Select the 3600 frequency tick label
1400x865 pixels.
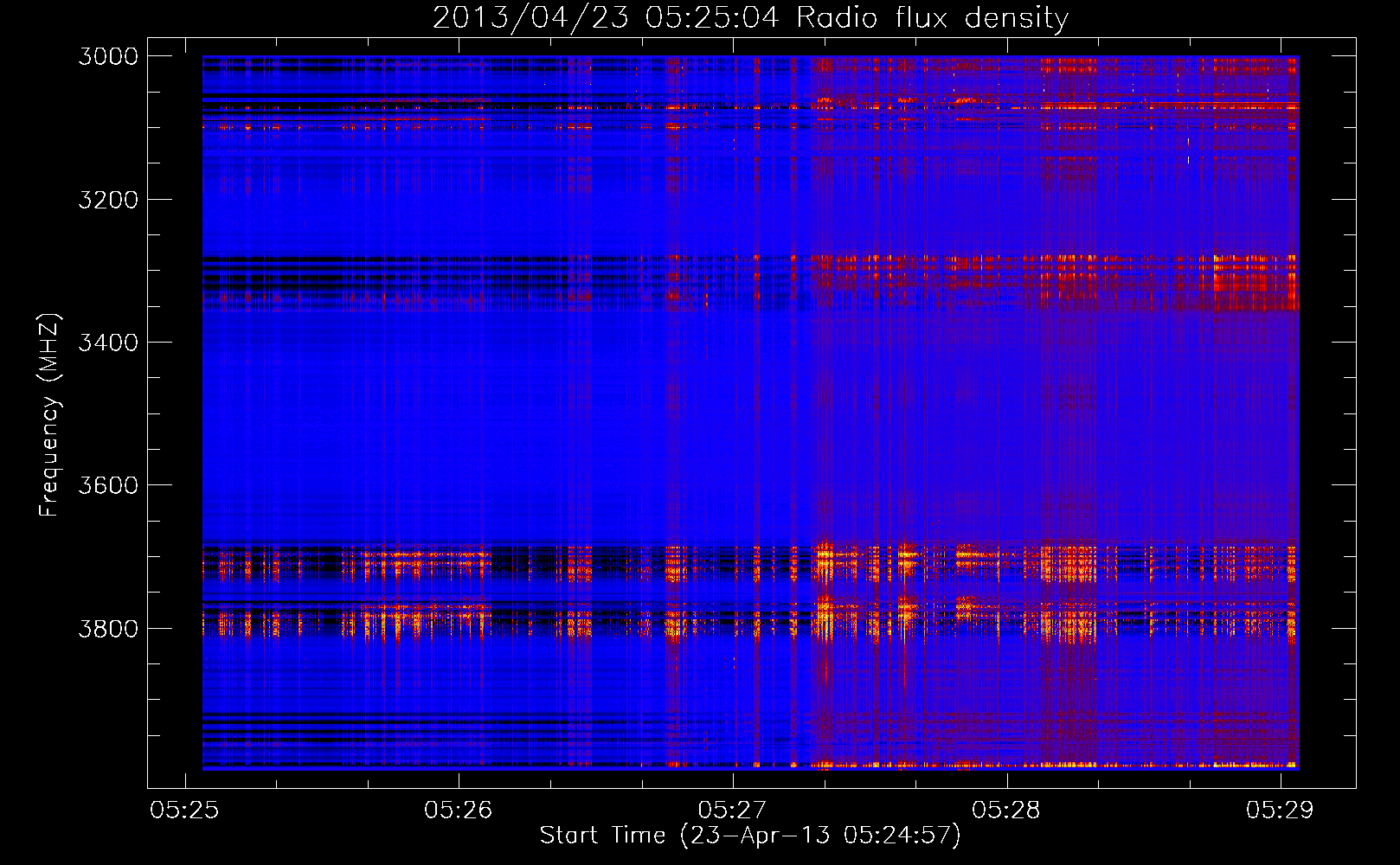click(108, 485)
